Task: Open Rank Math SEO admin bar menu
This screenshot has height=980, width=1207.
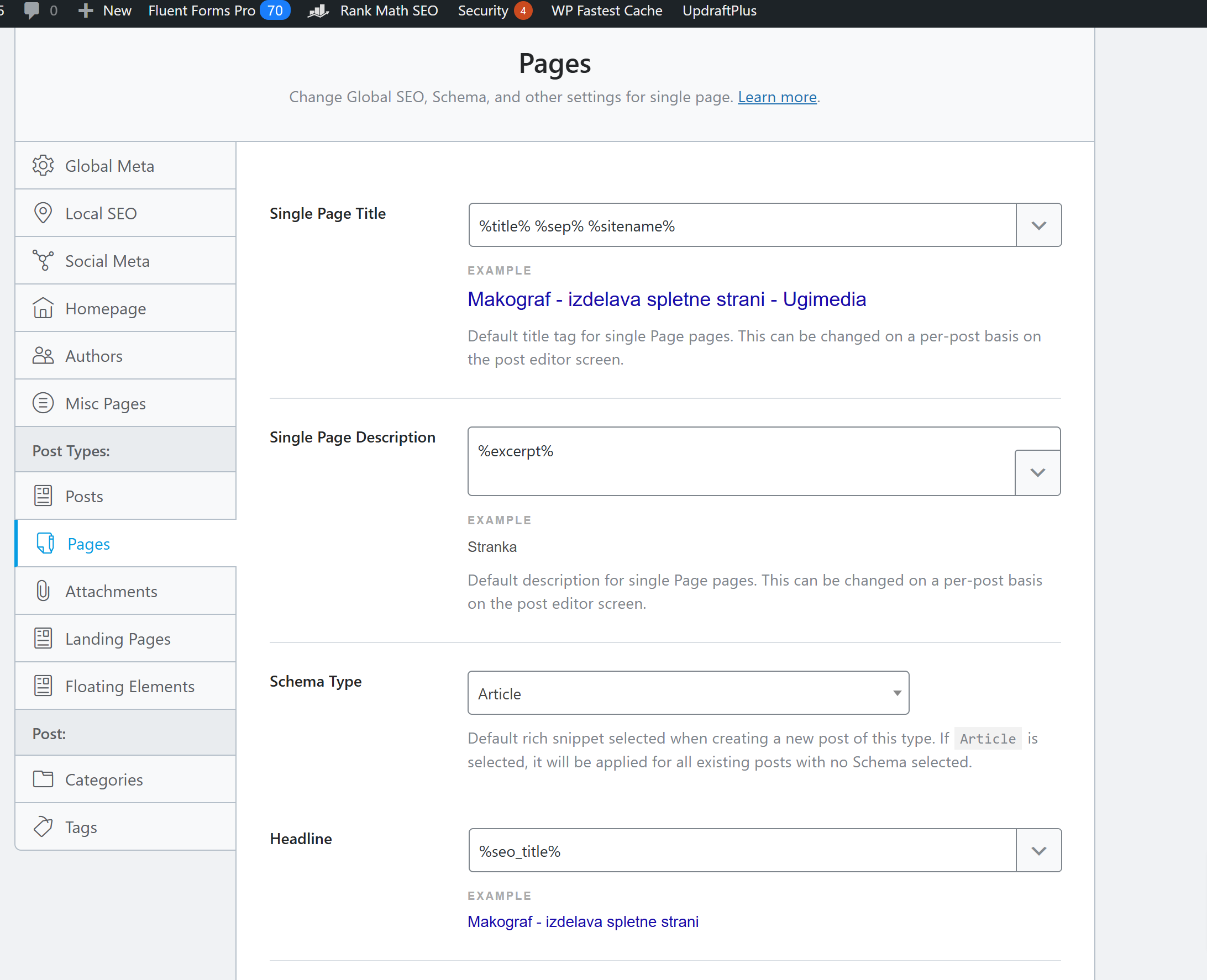Action: pyautogui.click(x=388, y=10)
